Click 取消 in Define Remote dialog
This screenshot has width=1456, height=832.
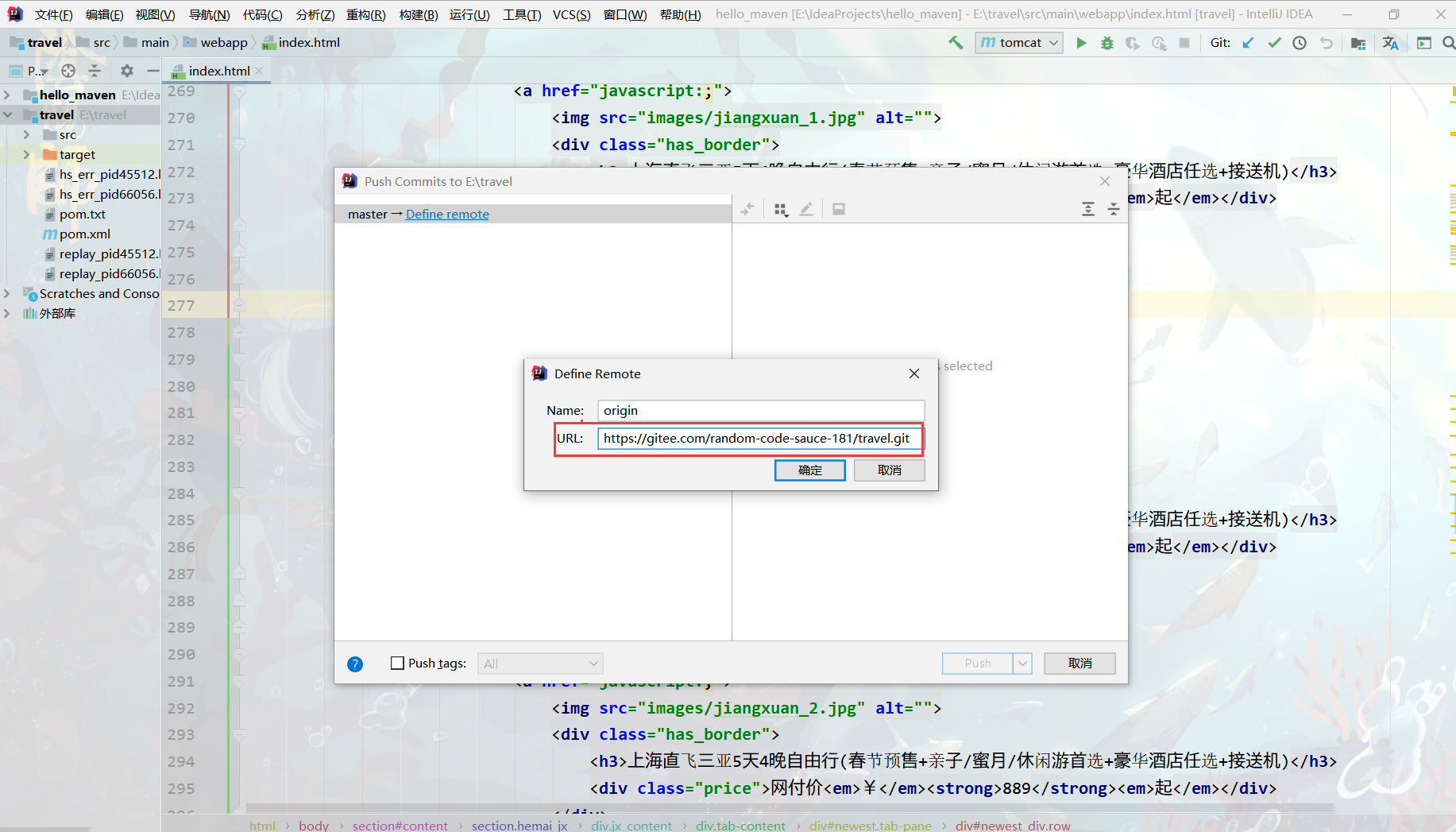(x=889, y=470)
